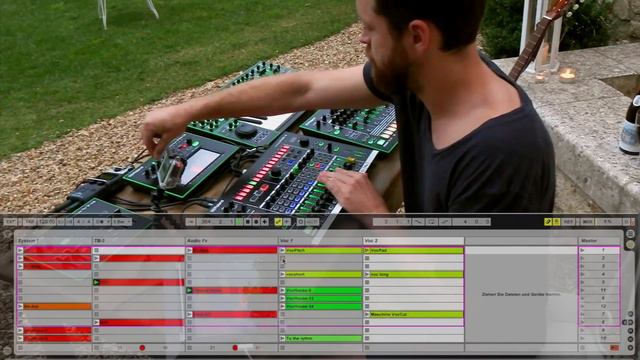This screenshot has width=640, height=360.
Task: Launch the vocshort clip
Action: click(x=282, y=274)
